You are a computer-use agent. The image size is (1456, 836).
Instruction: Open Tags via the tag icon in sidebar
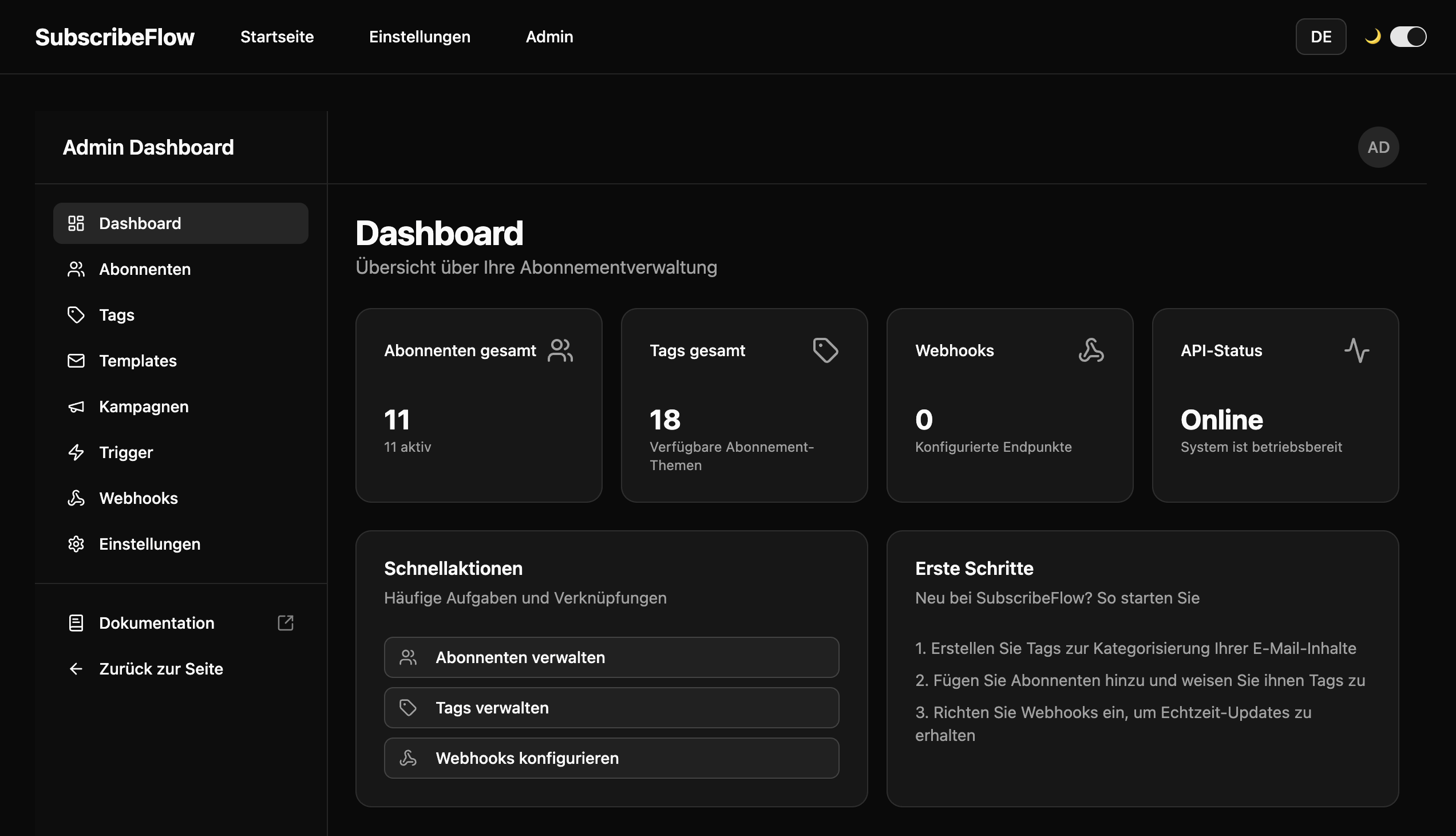(x=76, y=315)
